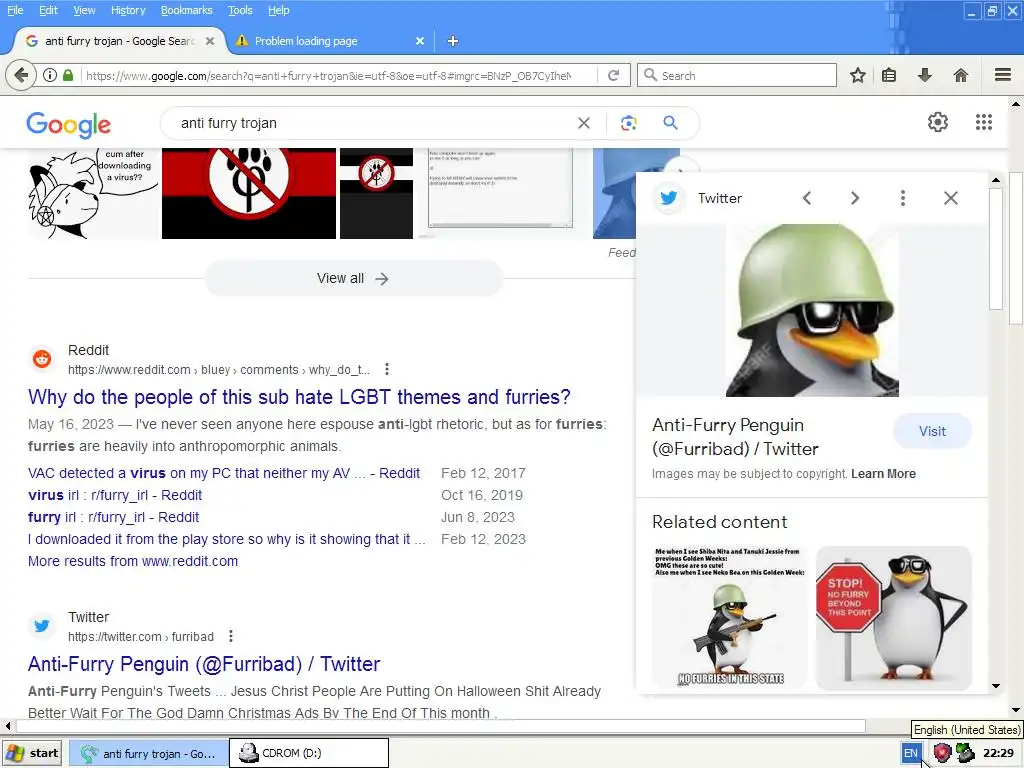
Task: Click Learn More about image copyright
Action: click(883, 473)
